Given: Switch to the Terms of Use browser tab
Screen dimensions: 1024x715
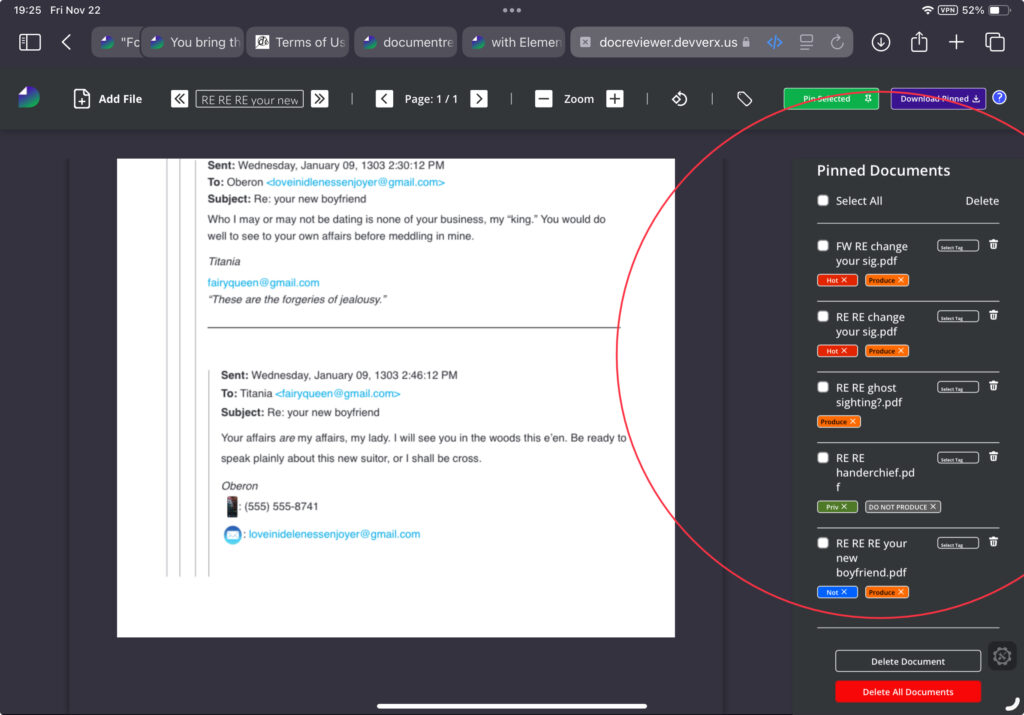Looking at the screenshot, I should tap(298, 42).
